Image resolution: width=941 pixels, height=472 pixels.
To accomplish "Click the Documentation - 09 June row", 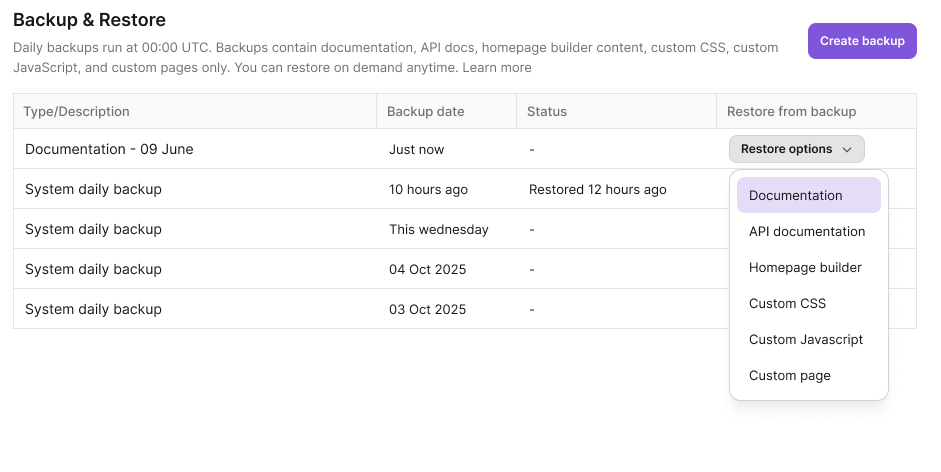I will (x=464, y=149).
